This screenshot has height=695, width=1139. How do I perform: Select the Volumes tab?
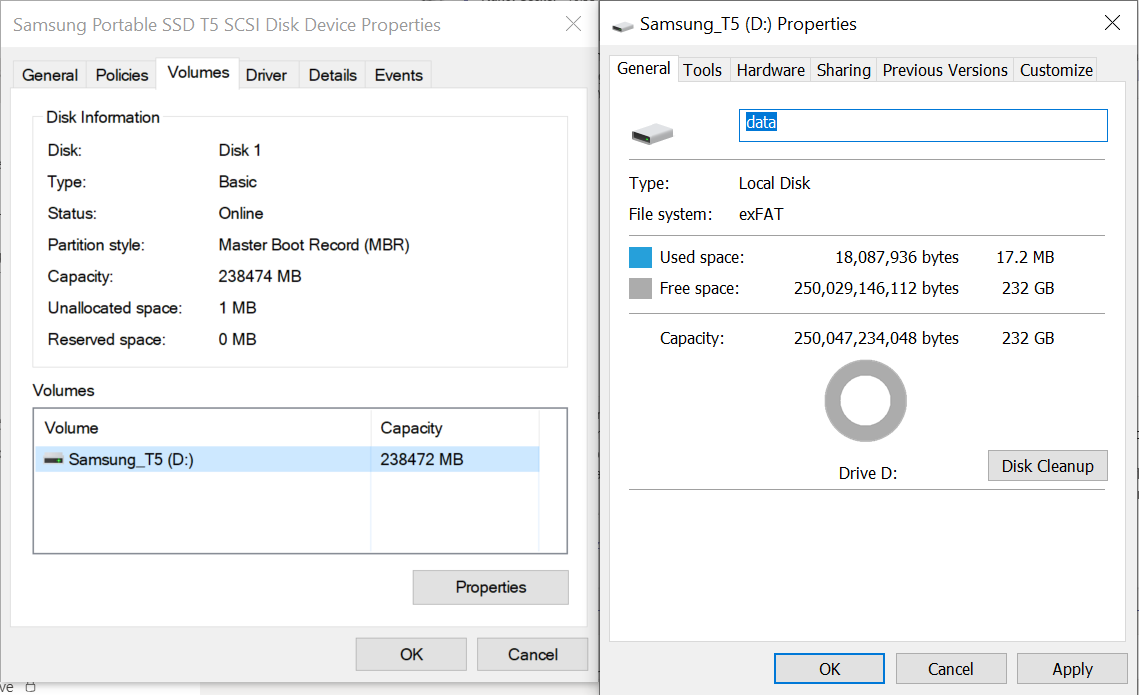coord(198,73)
